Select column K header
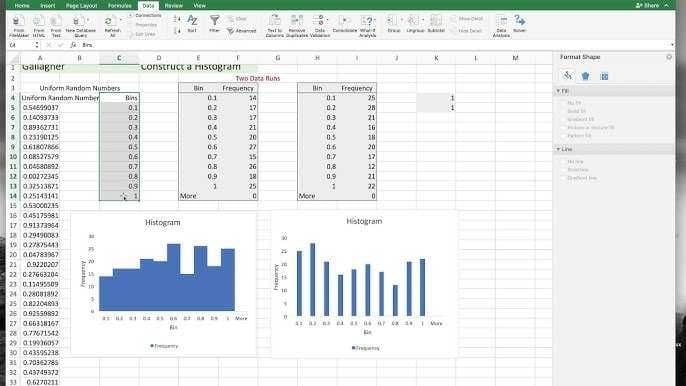 (x=436, y=58)
